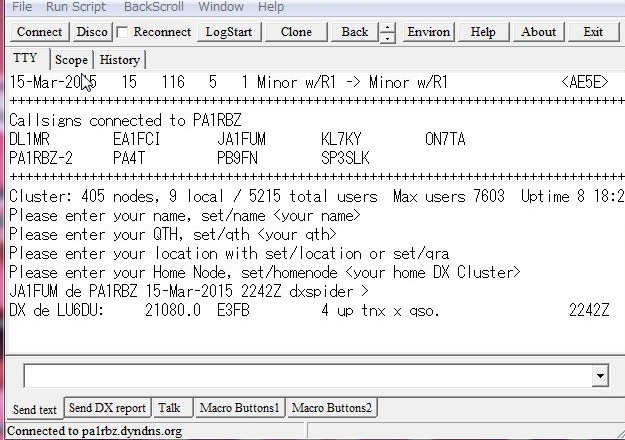Start logging with LogStart button

[229, 32]
